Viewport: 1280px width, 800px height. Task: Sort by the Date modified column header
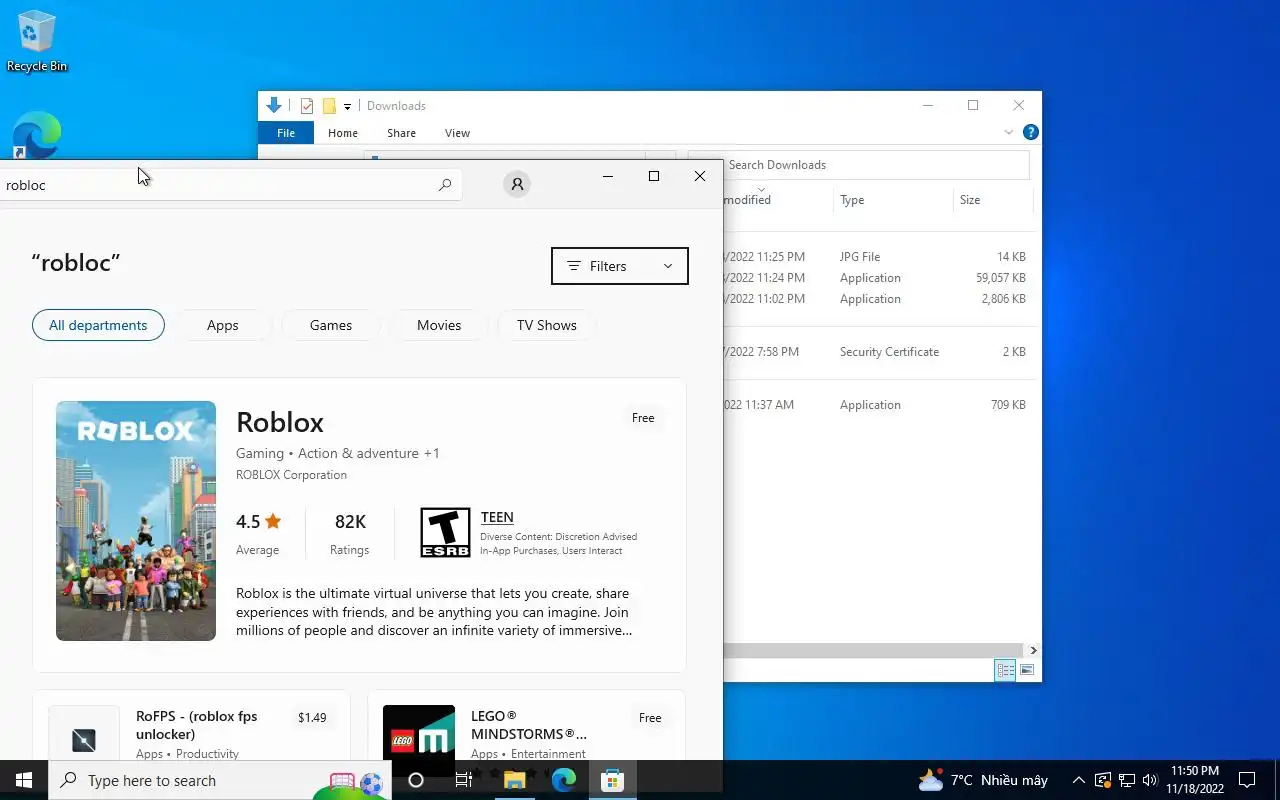(777, 200)
